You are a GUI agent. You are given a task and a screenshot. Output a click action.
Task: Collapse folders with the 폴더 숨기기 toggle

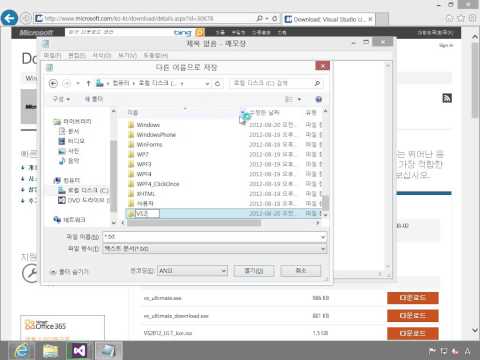pos(69,272)
